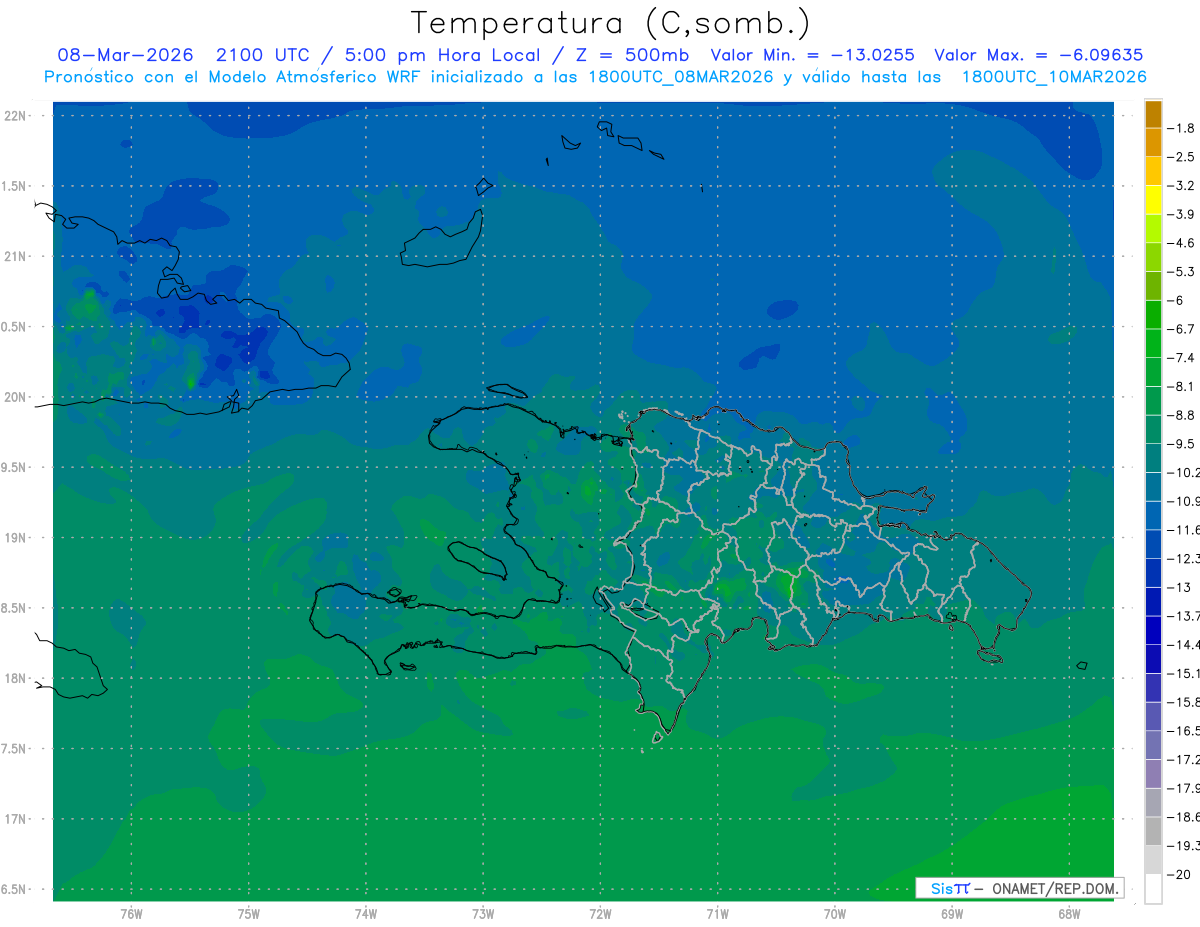Click the -2.5 colorbar value
The width and height of the screenshot is (1200, 927).
pos(1182,157)
